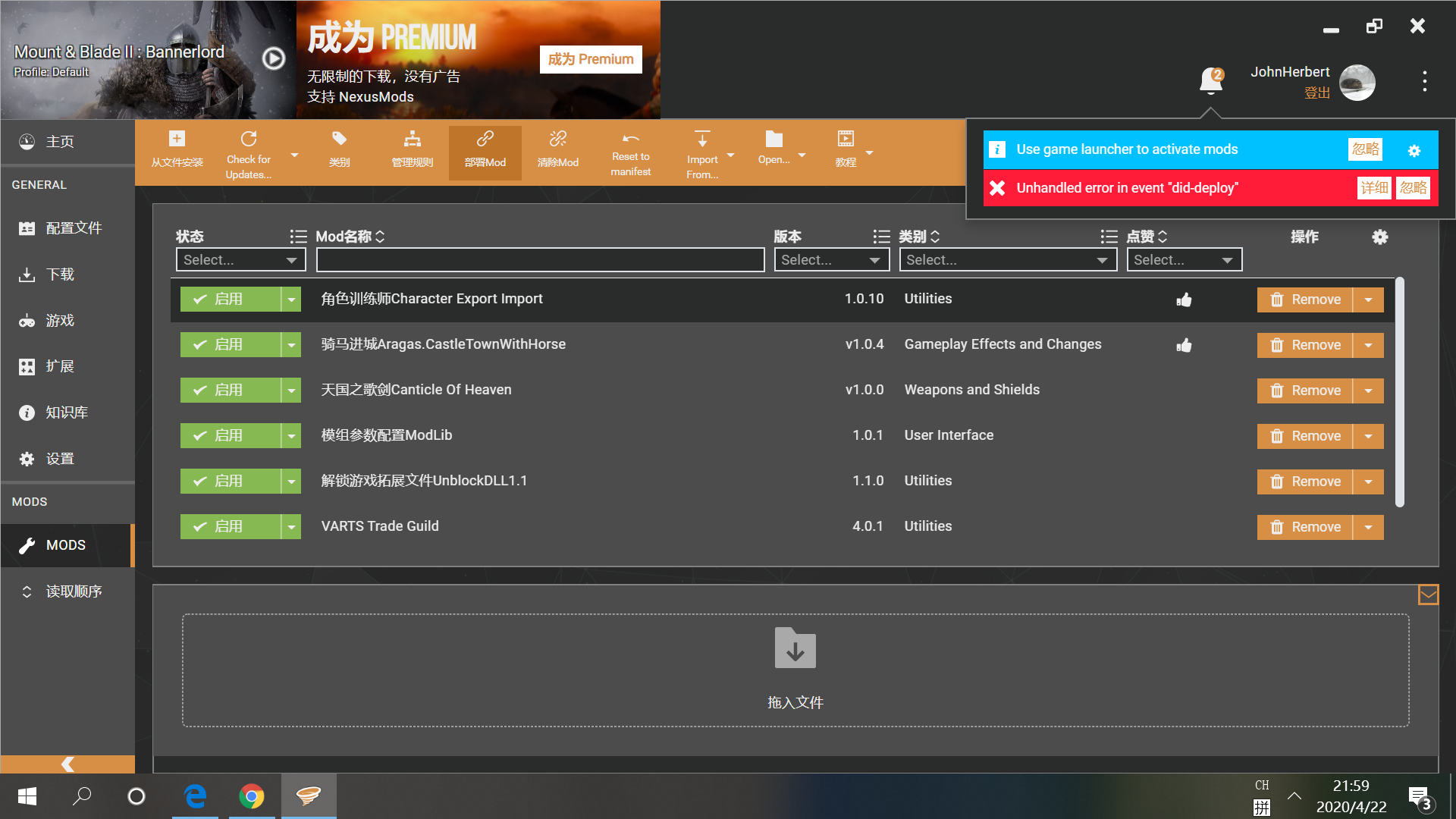The width and height of the screenshot is (1456, 819).
Task: Click the Mod名称 name filter input
Action: [540, 260]
